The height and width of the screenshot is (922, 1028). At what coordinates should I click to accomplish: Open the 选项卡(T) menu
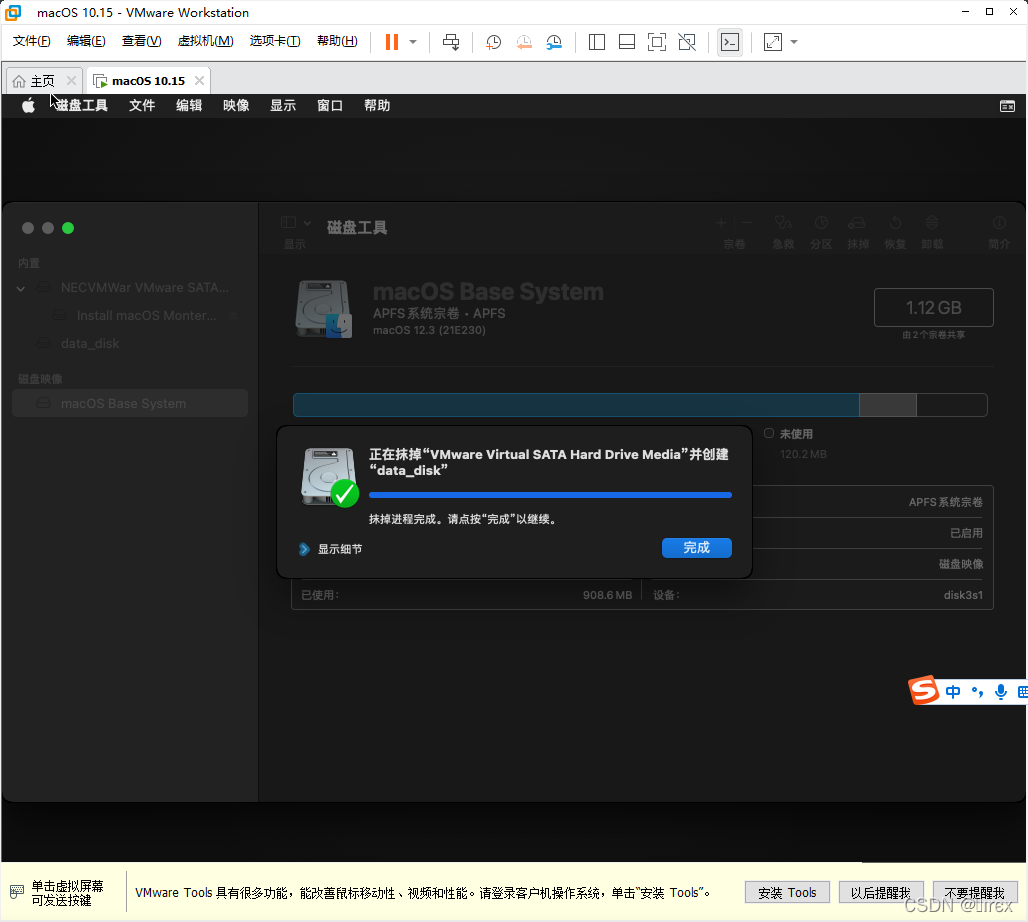[275, 41]
